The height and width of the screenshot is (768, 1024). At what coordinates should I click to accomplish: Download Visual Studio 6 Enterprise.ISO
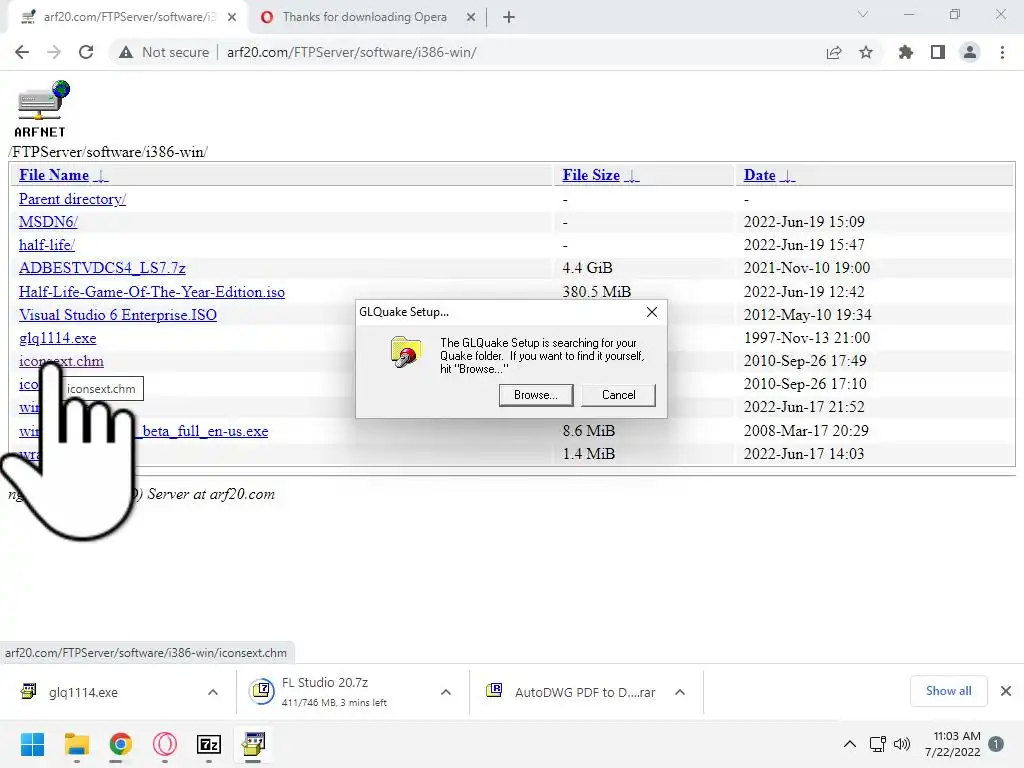coord(118,315)
